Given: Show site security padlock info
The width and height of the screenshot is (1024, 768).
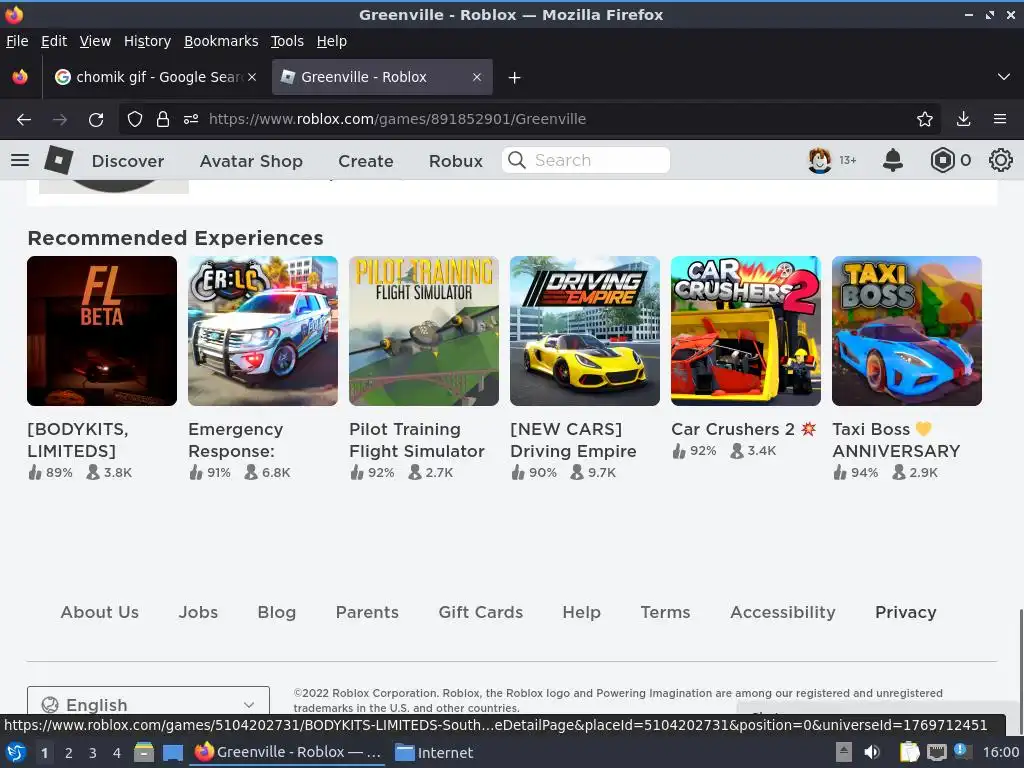Looking at the screenshot, I should click(x=163, y=119).
